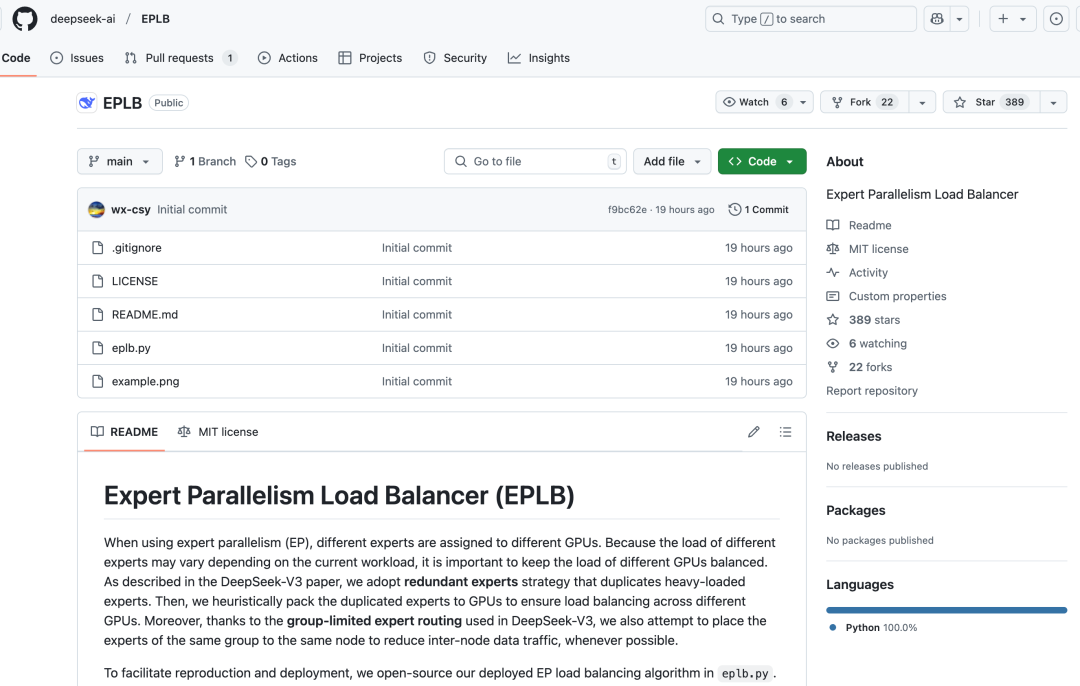Click Python 100.0% language link
The width and height of the screenshot is (1080, 686).
tap(873, 627)
